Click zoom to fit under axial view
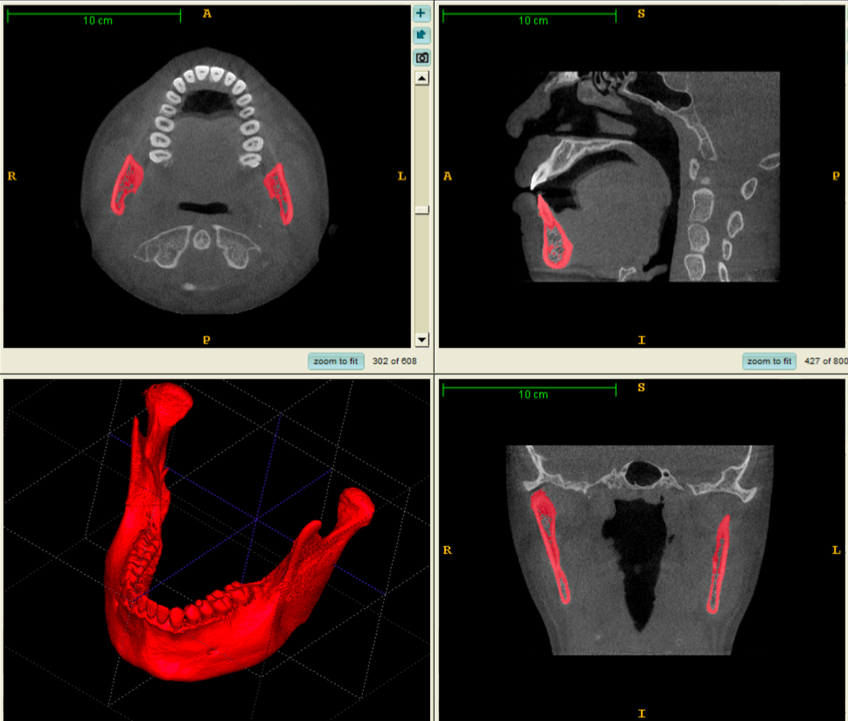 coord(336,361)
